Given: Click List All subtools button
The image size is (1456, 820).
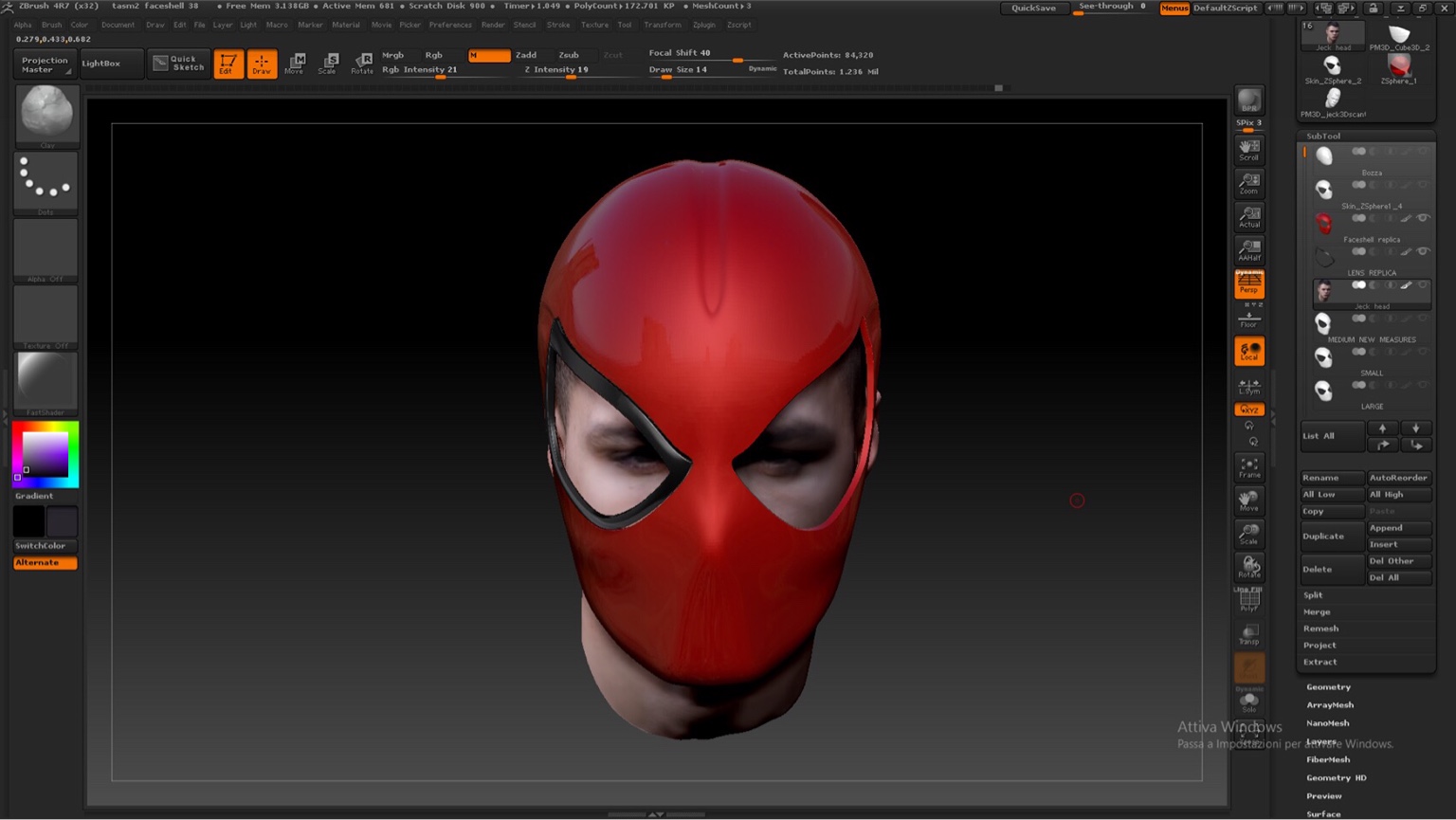Looking at the screenshot, I should (x=1332, y=436).
